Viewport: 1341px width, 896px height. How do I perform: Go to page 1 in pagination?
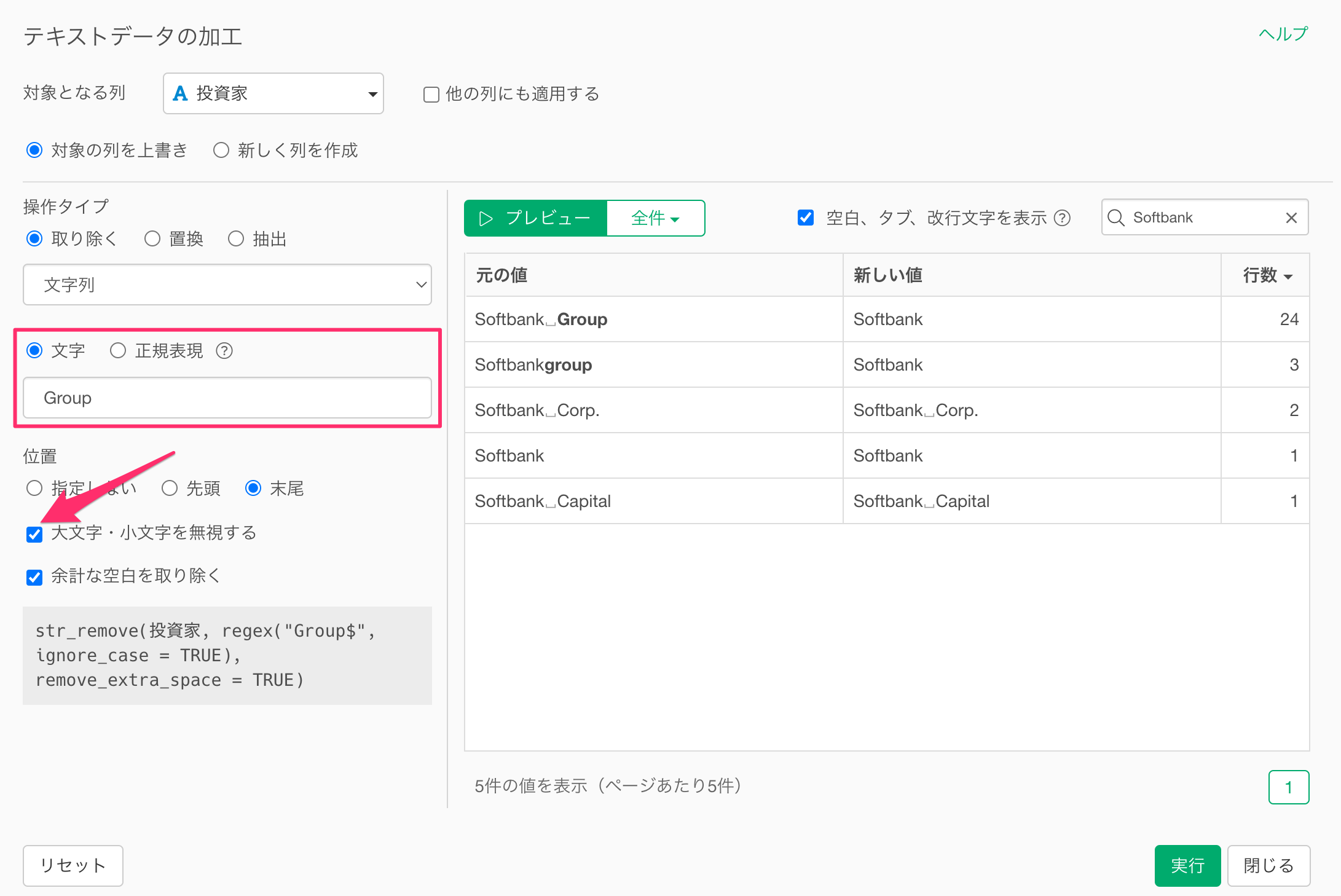click(x=1289, y=787)
